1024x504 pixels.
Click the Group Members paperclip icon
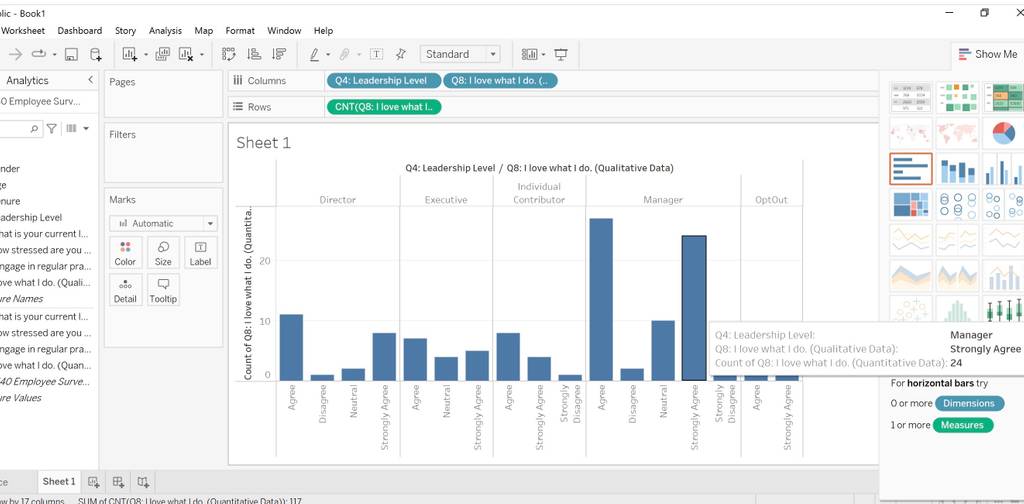(x=345, y=54)
